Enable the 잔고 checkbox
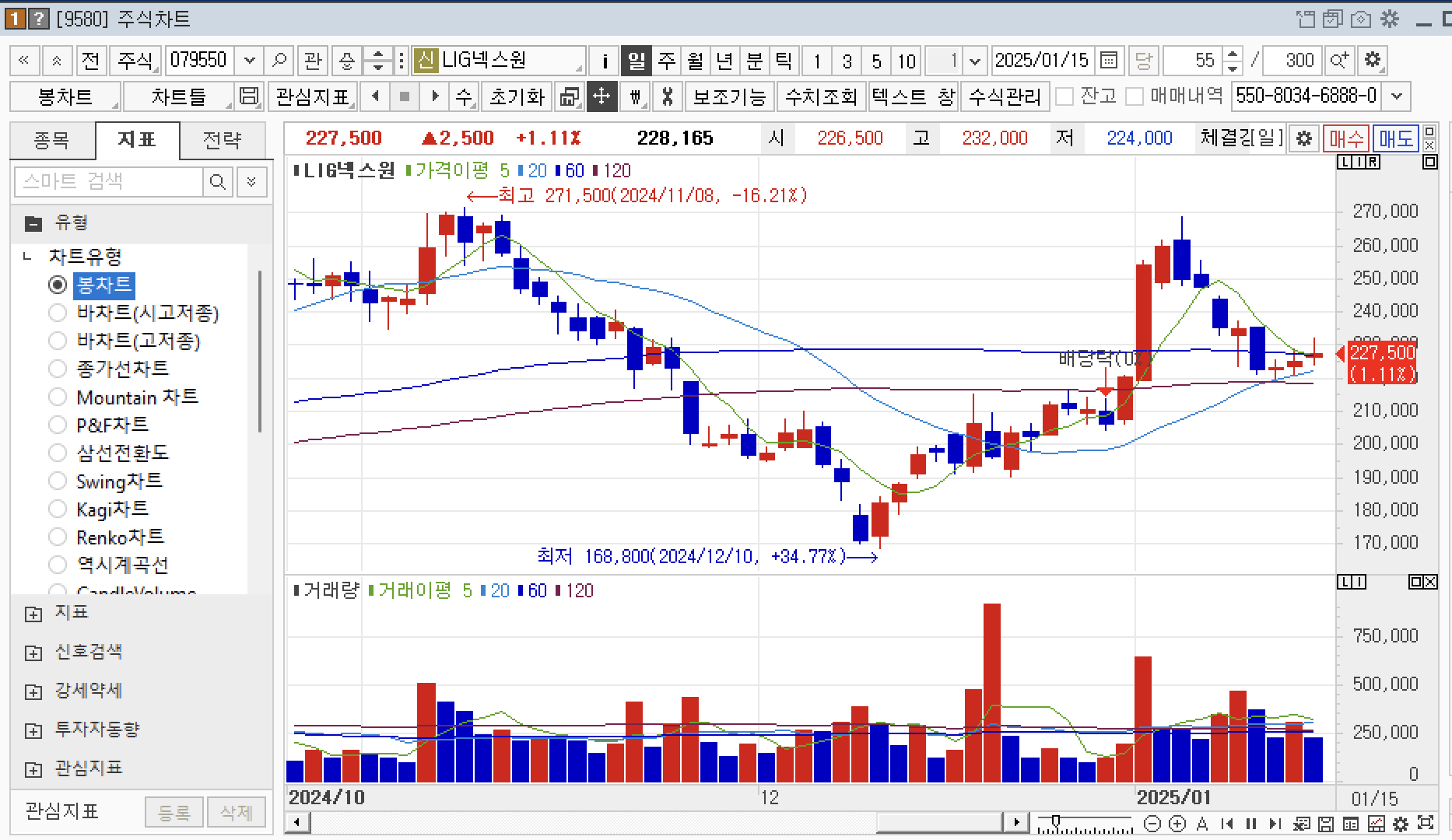The height and width of the screenshot is (840, 1452). (x=1064, y=96)
